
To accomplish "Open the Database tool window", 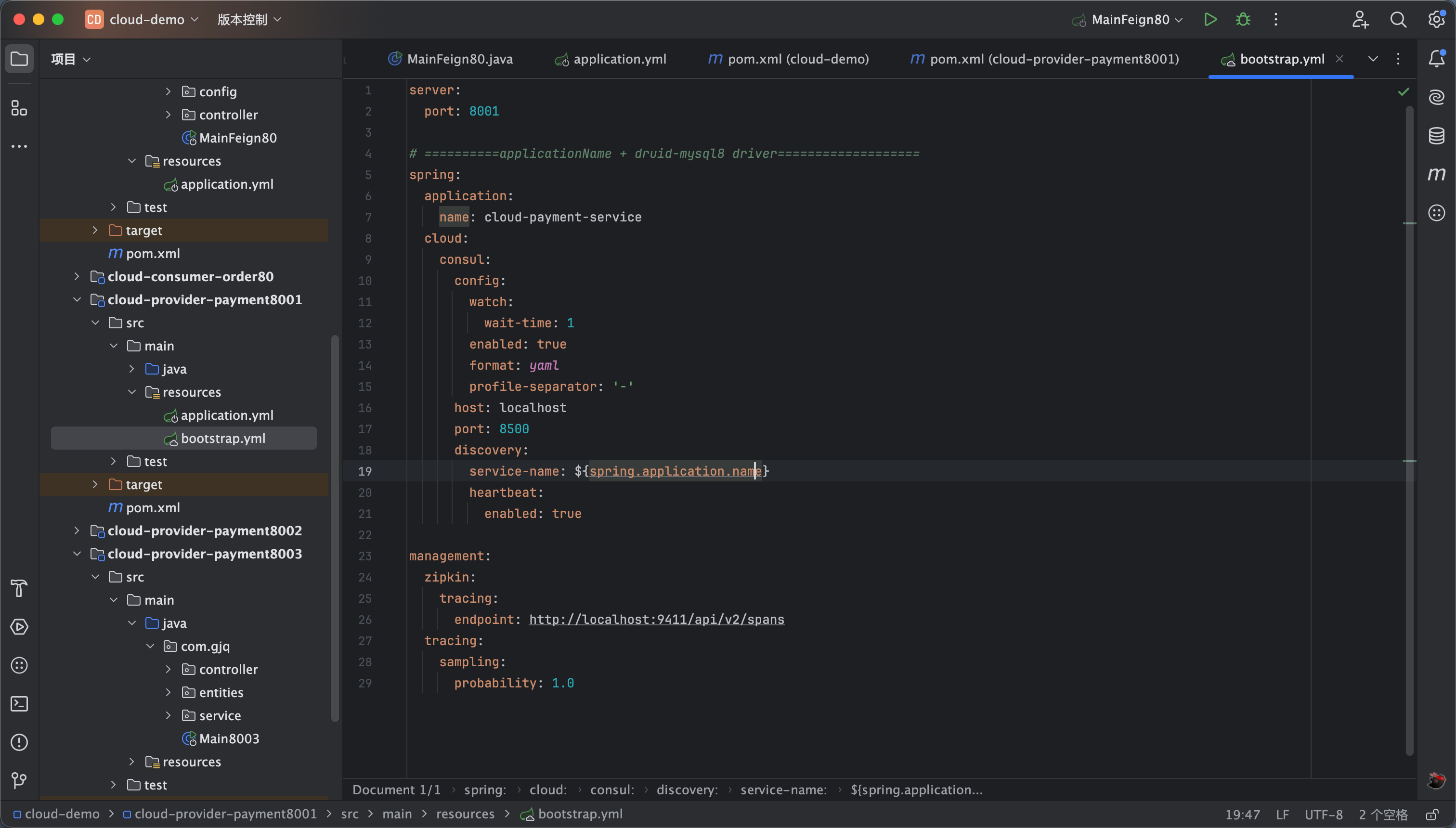I will (1437, 136).
